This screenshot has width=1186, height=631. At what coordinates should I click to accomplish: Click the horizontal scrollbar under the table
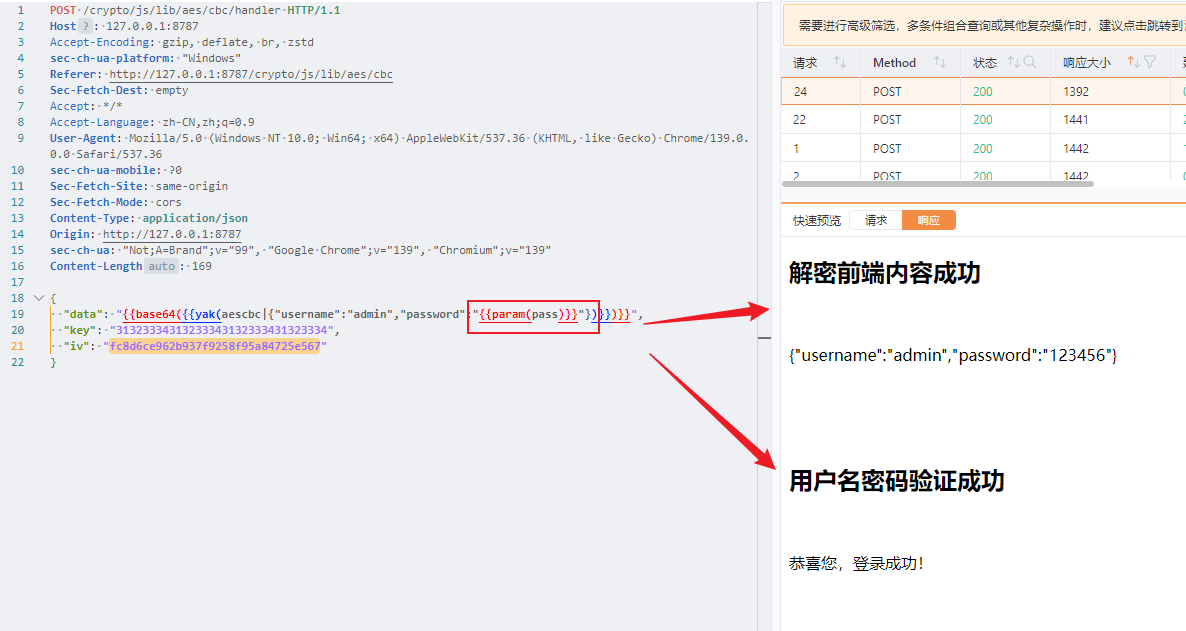(938, 183)
